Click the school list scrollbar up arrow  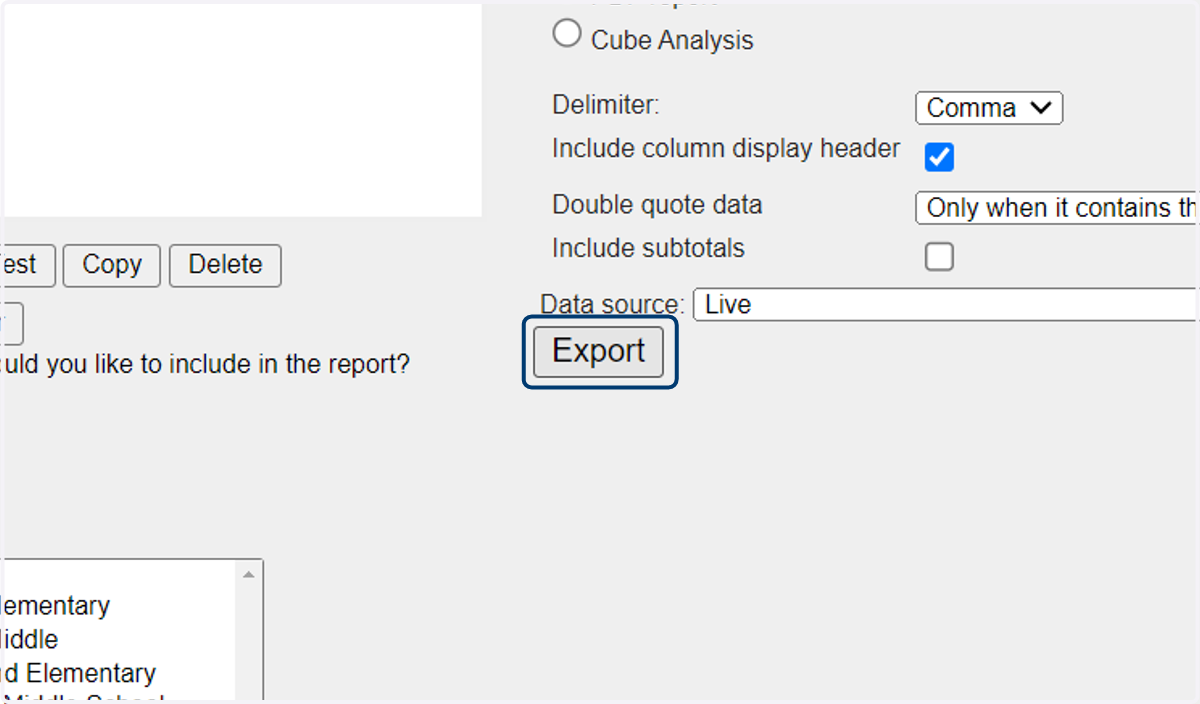249,574
